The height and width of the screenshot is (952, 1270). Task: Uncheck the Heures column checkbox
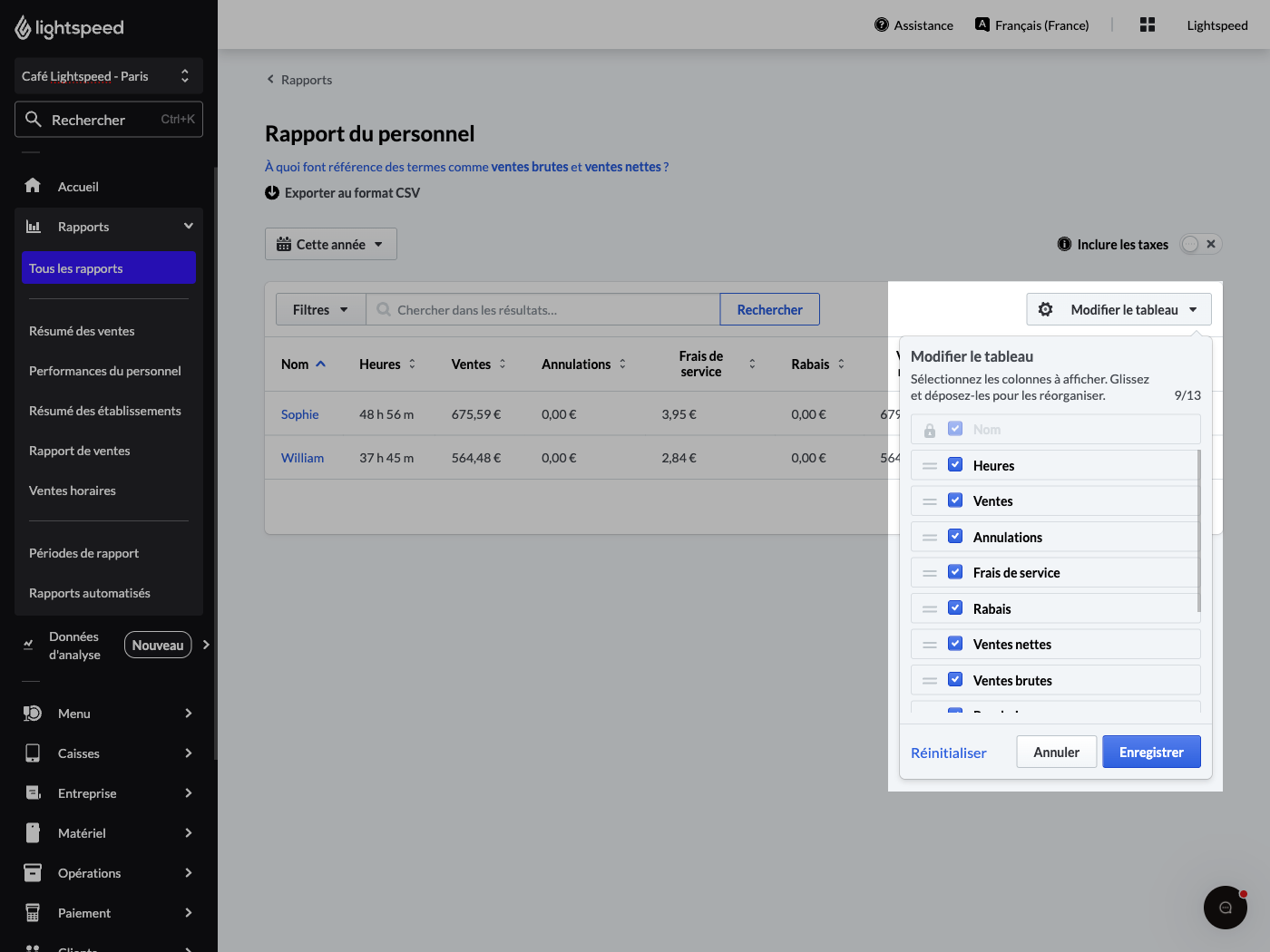tap(955, 464)
